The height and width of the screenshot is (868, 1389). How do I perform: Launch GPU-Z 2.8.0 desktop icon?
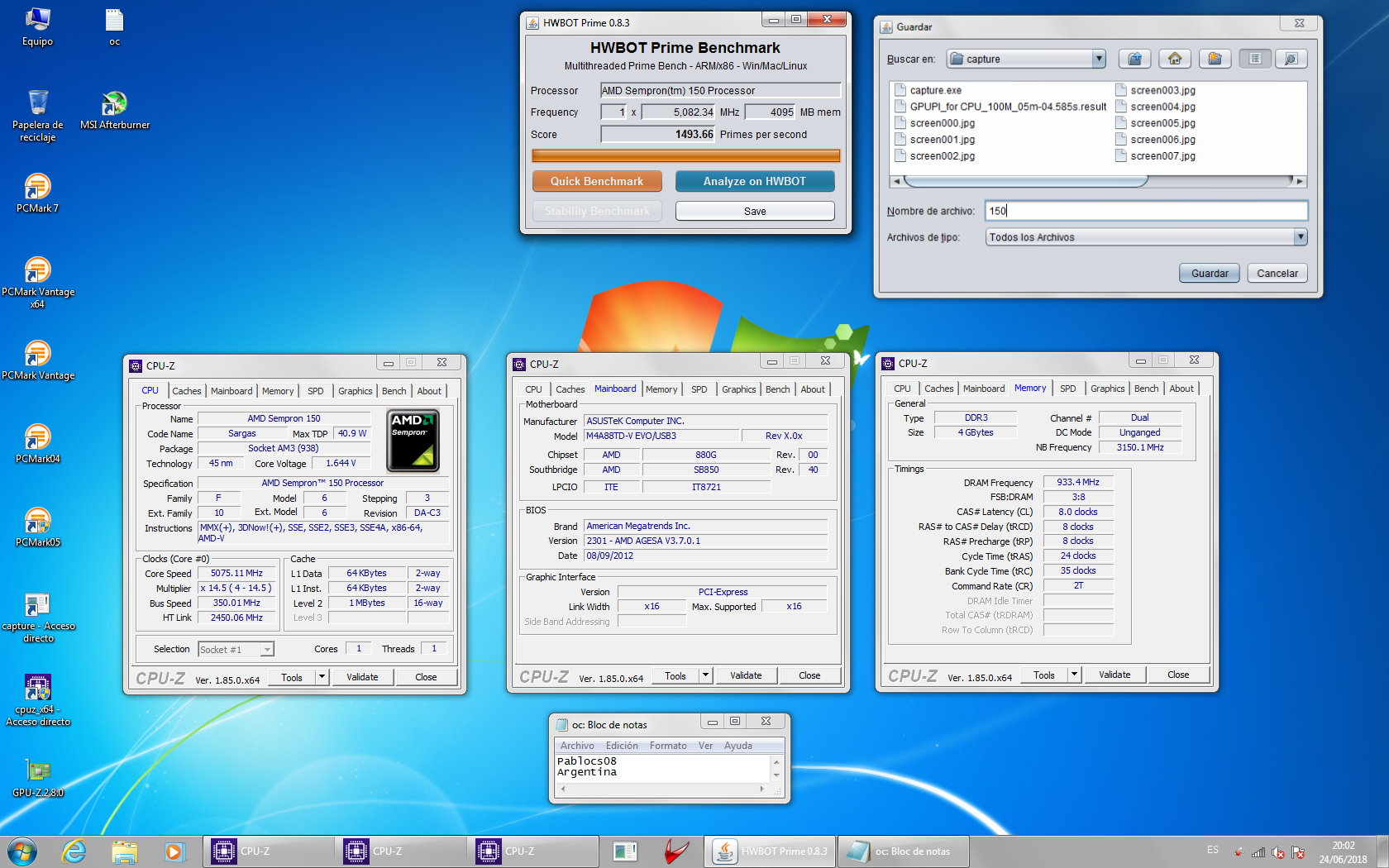click(x=37, y=779)
